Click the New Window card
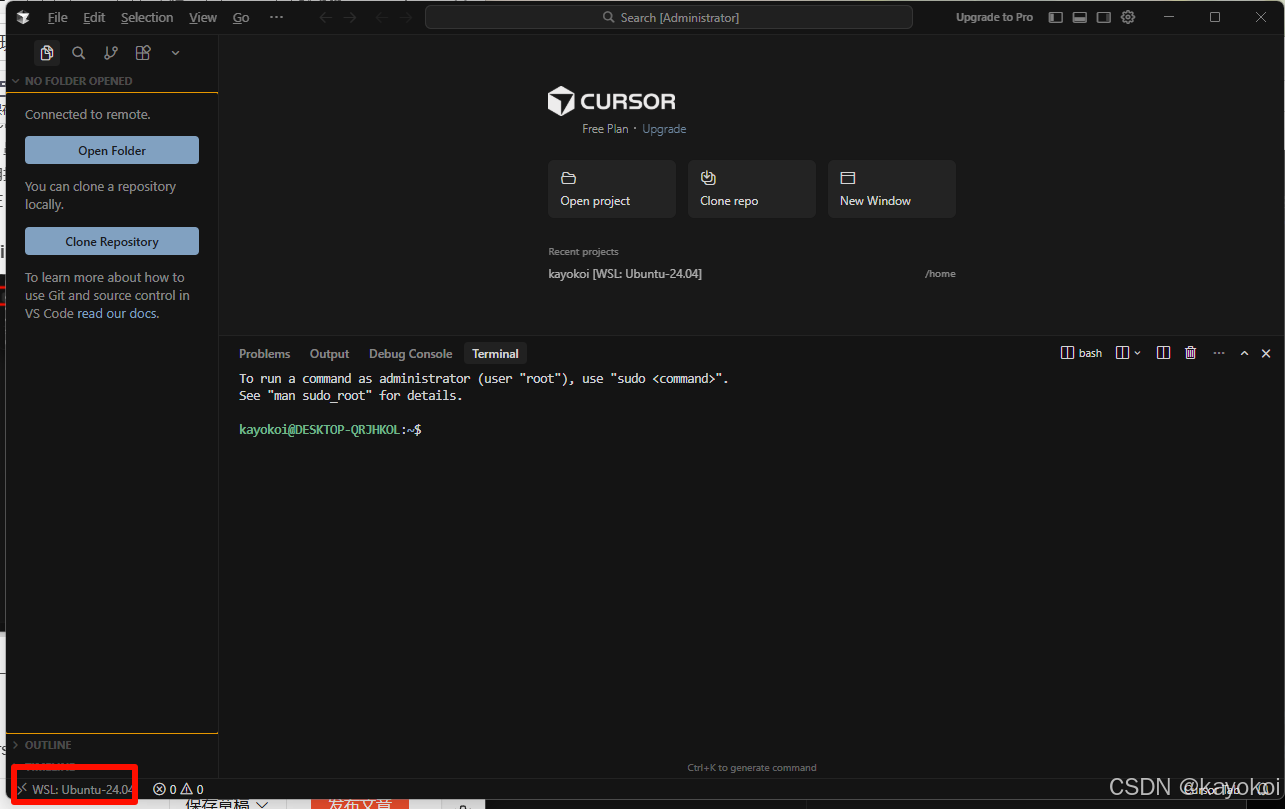This screenshot has height=809, width=1285. tap(892, 189)
